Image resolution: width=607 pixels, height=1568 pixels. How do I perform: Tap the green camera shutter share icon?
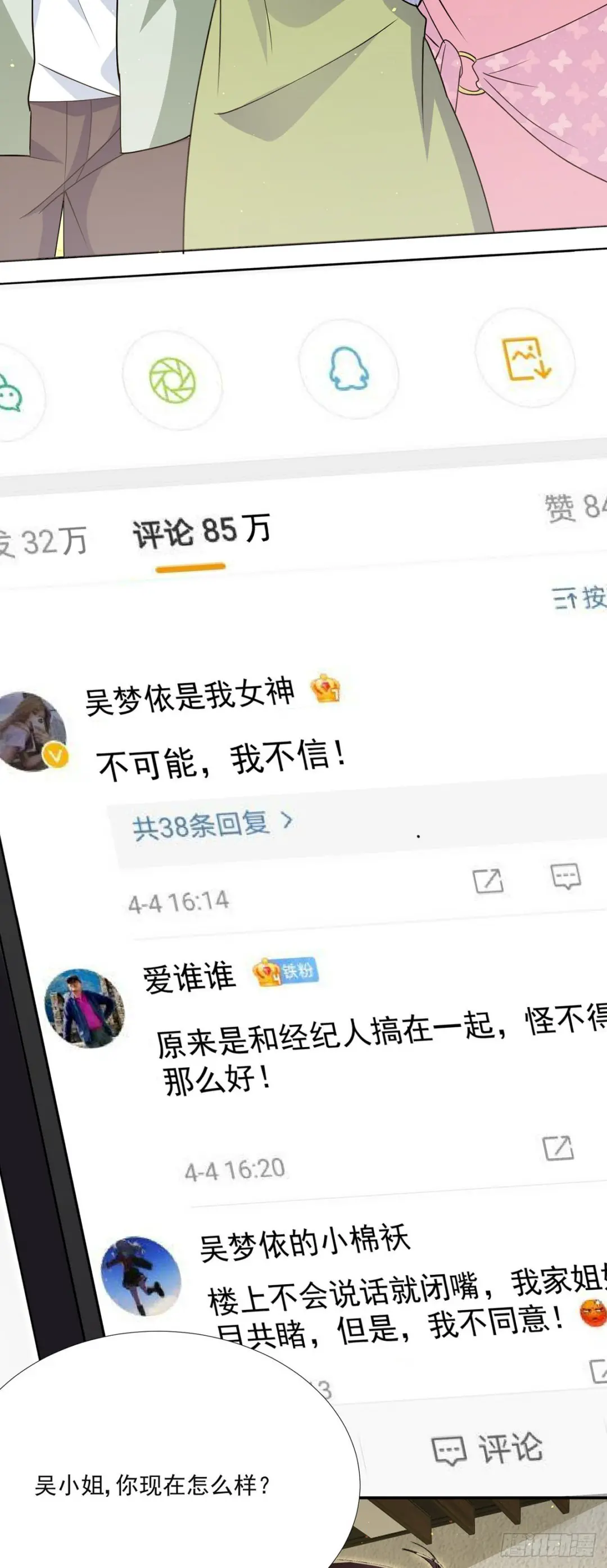(x=173, y=380)
